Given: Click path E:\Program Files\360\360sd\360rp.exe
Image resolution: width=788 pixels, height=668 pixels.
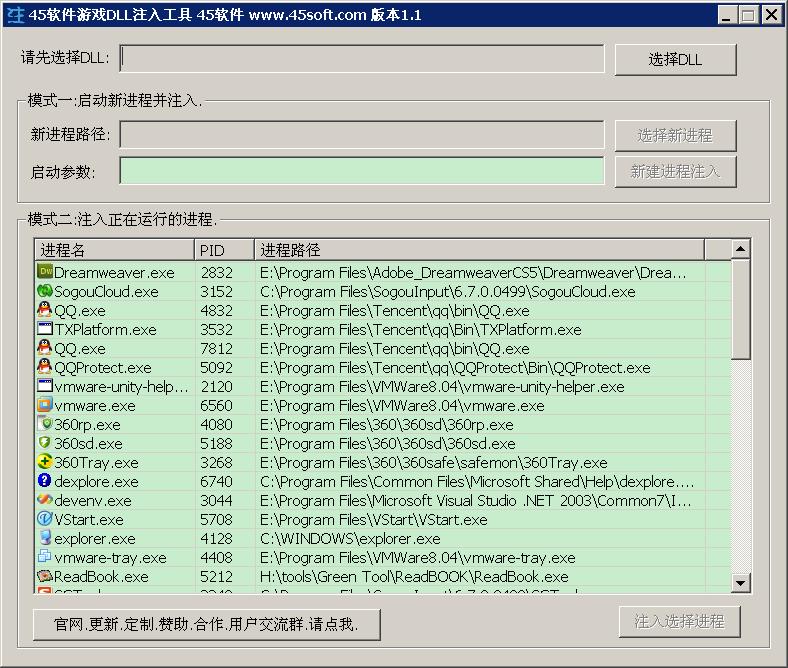Looking at the screenshot, I should click(387, 425).
